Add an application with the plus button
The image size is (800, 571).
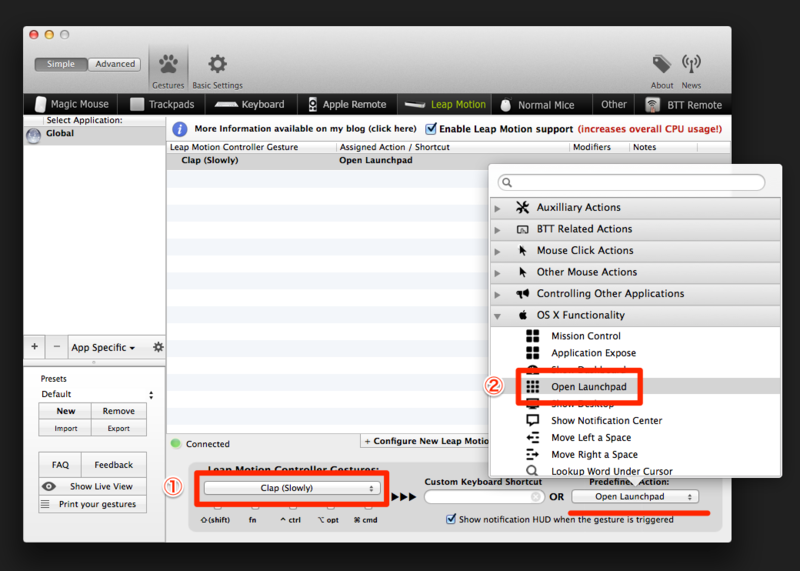point(34,347)
